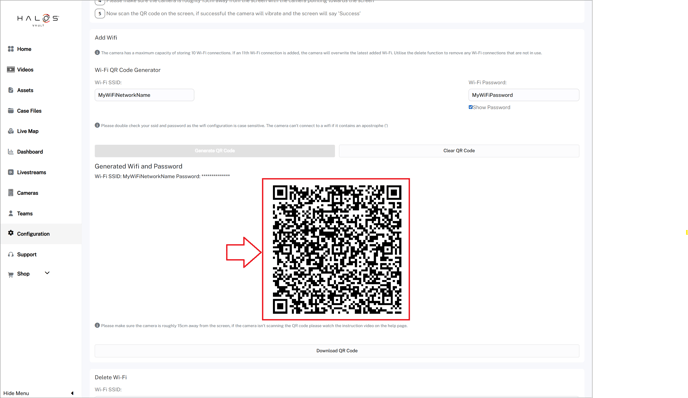The image size is (688, 398).
Task: Click the Generate QR Code button
Action: coord(215,151)
